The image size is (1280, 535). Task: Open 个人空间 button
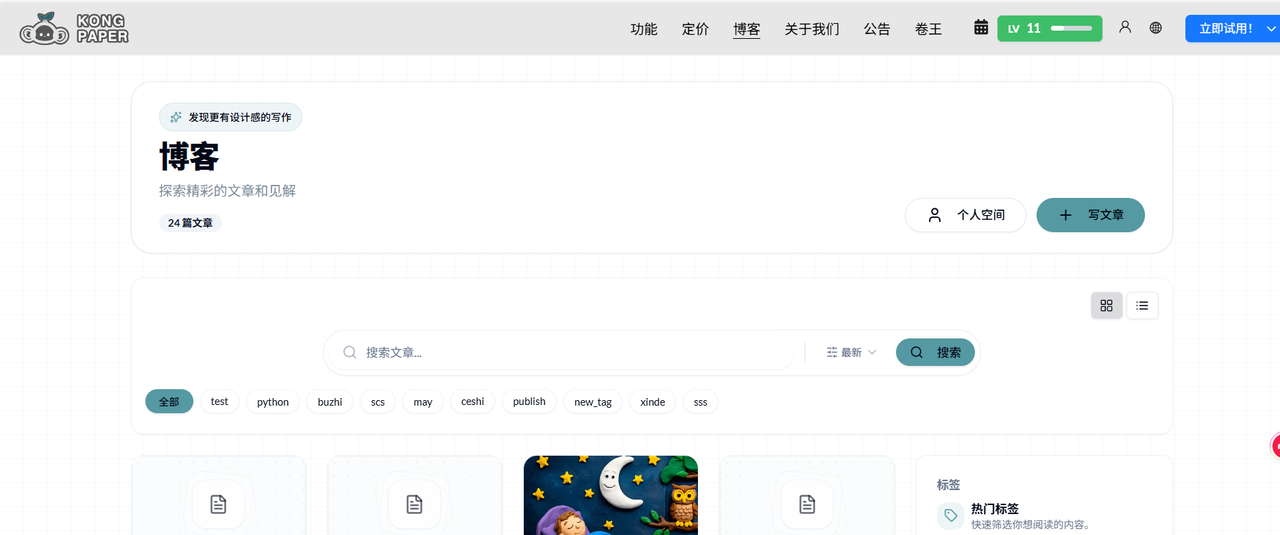coord(965,215)
